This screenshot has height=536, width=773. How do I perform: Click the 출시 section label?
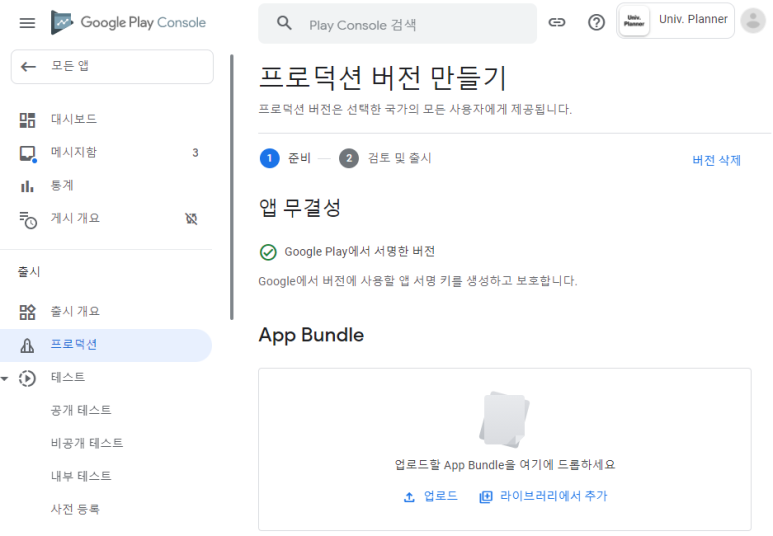(29, 272)
